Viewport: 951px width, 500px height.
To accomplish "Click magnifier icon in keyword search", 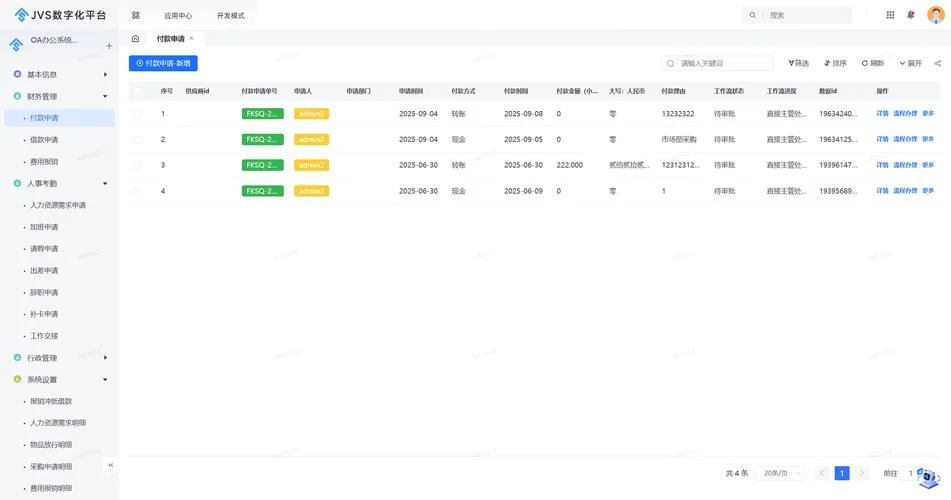I will coord(670,63).
